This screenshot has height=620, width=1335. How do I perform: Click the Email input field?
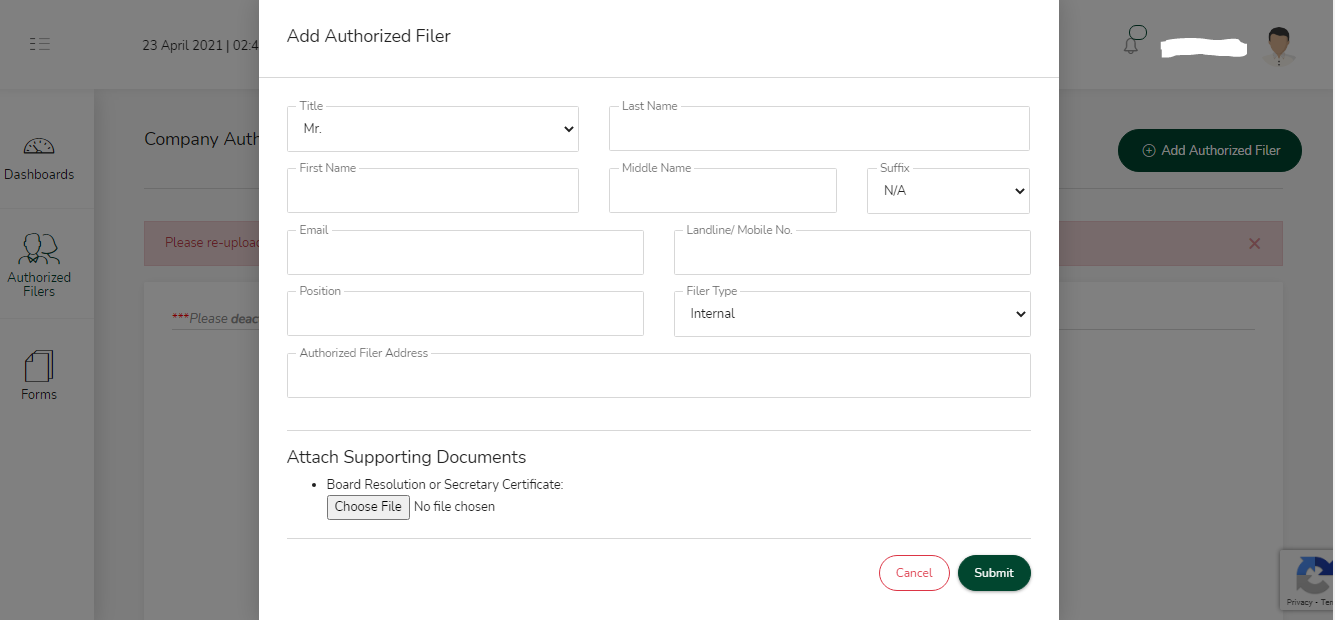click(465, 252)
